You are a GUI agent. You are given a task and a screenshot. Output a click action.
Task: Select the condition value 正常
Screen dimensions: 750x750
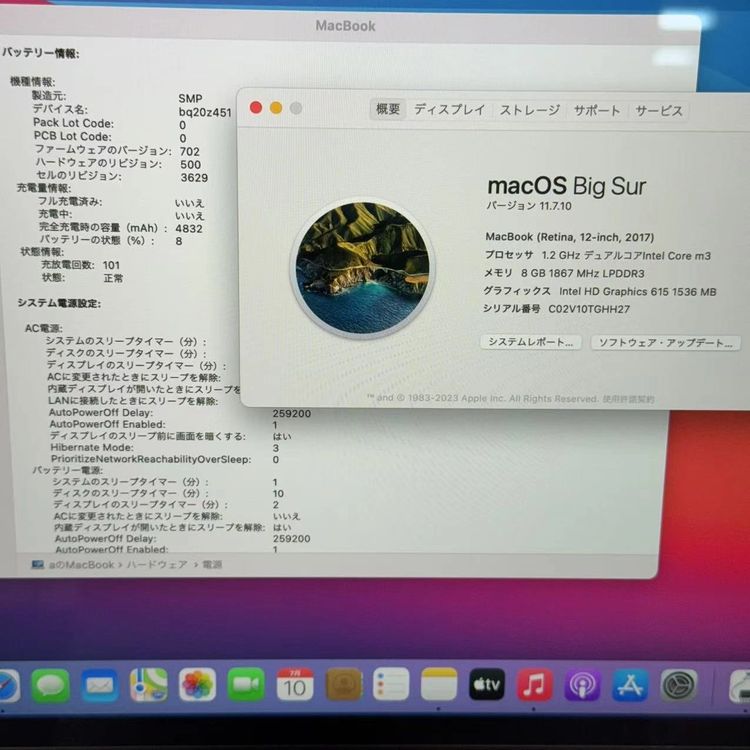(113, 278)
